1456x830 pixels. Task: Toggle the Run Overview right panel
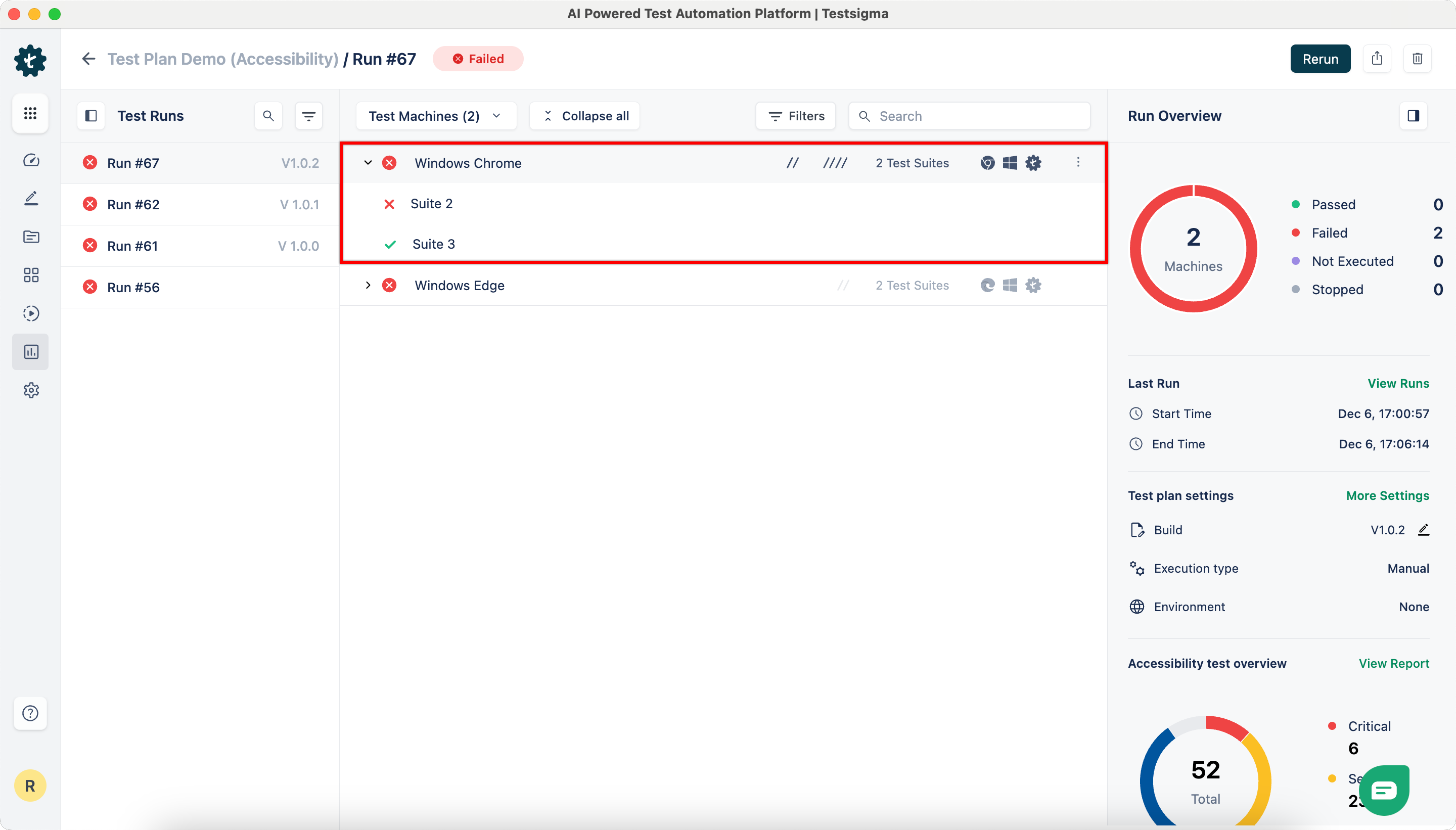(1413, 116)
